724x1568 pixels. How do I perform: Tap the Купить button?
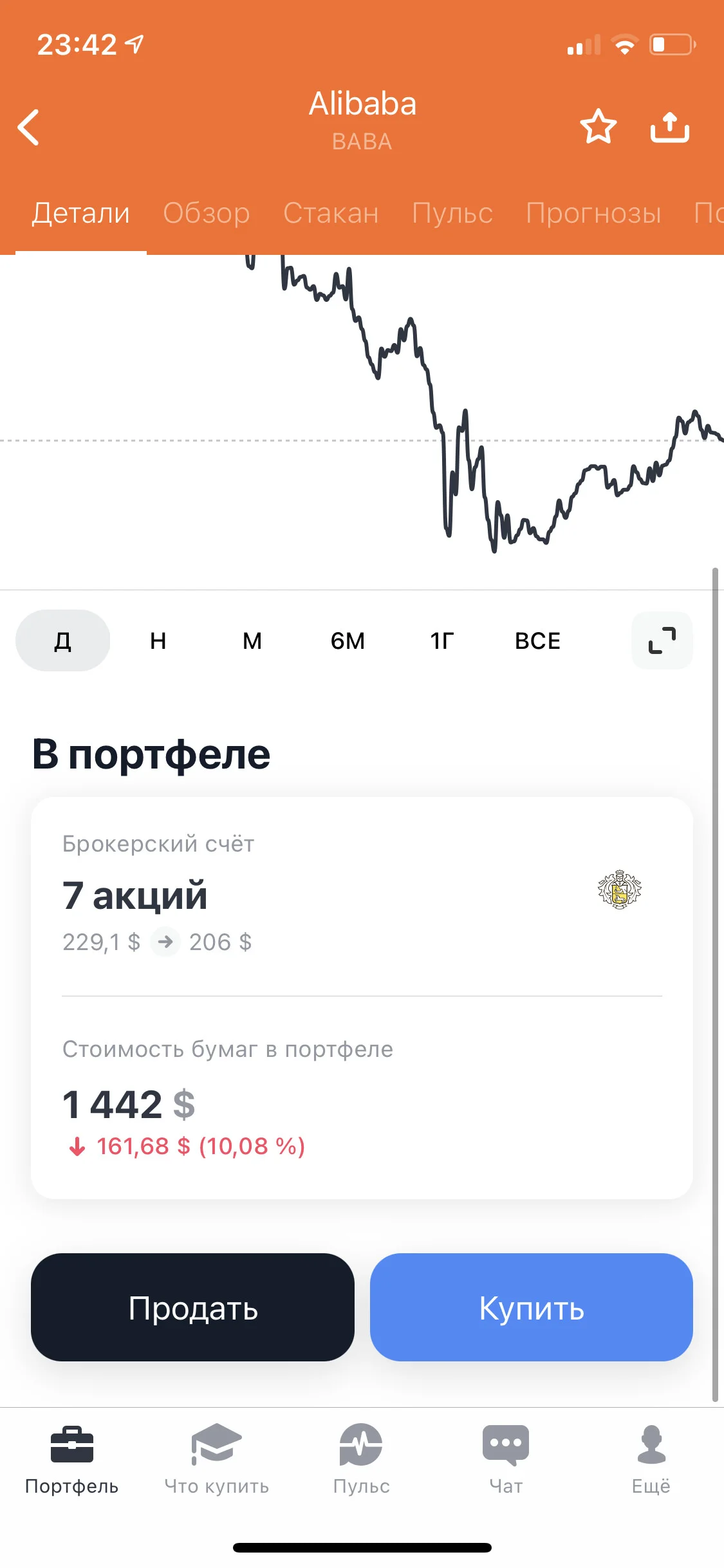coord(532,1307)
